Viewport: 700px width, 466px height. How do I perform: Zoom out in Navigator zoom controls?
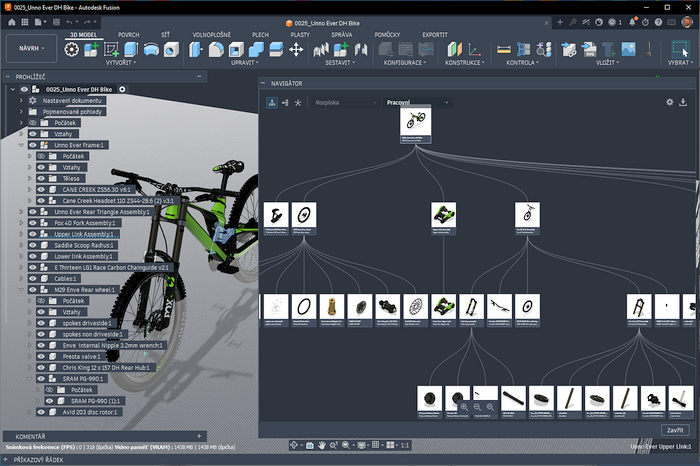tap(477, 407)
